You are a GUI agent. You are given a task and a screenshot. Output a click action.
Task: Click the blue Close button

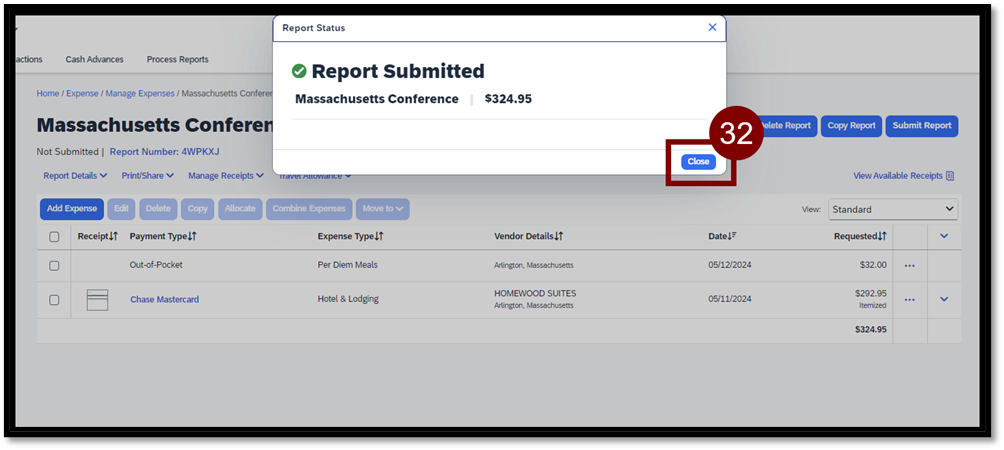pos(698,162)
